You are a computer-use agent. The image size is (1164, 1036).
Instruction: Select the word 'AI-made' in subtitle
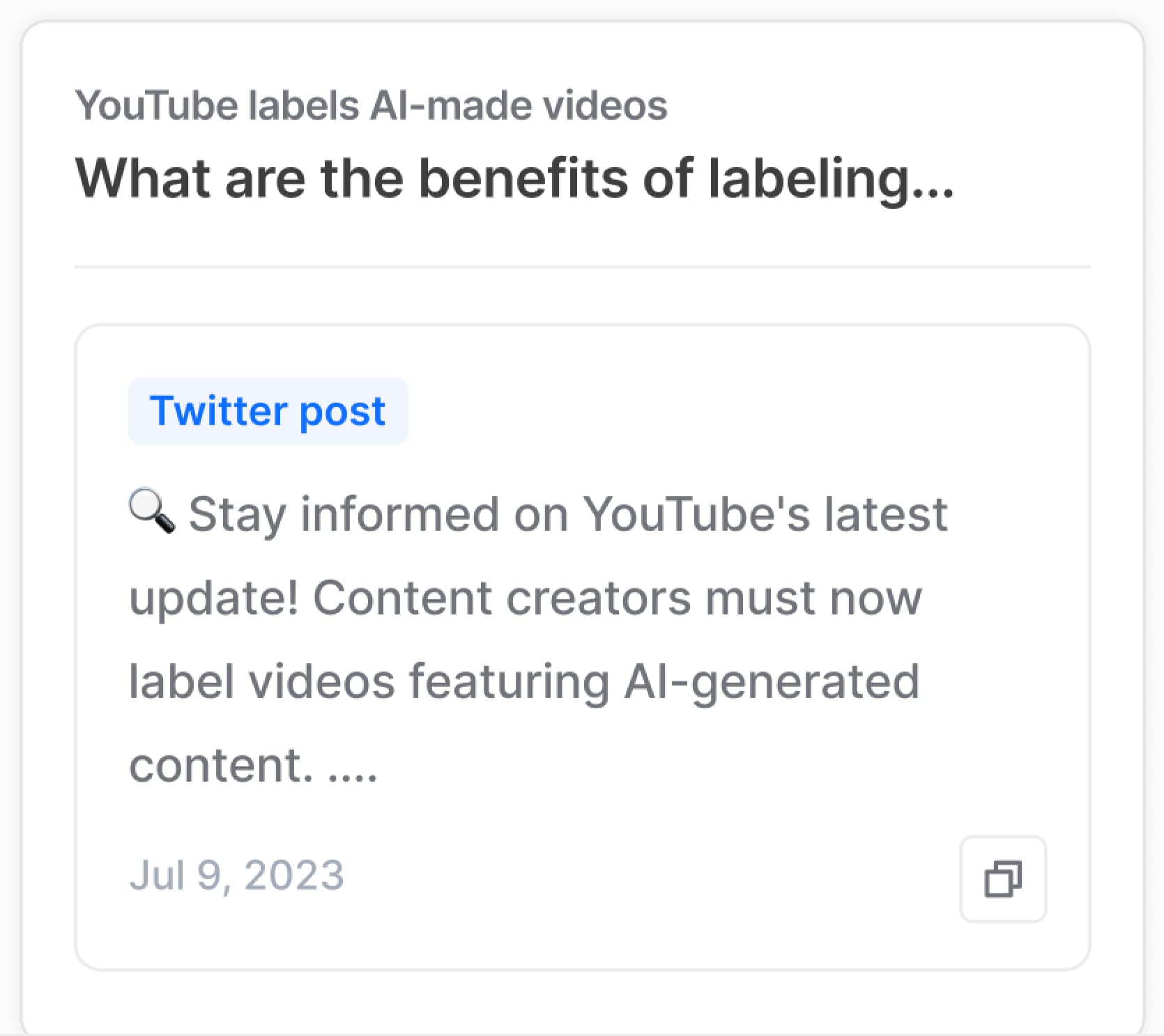[x=450, y=105]
